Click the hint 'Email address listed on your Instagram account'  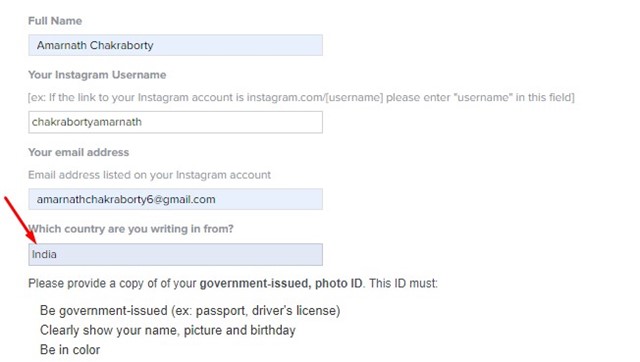click(x=149, y=175)
